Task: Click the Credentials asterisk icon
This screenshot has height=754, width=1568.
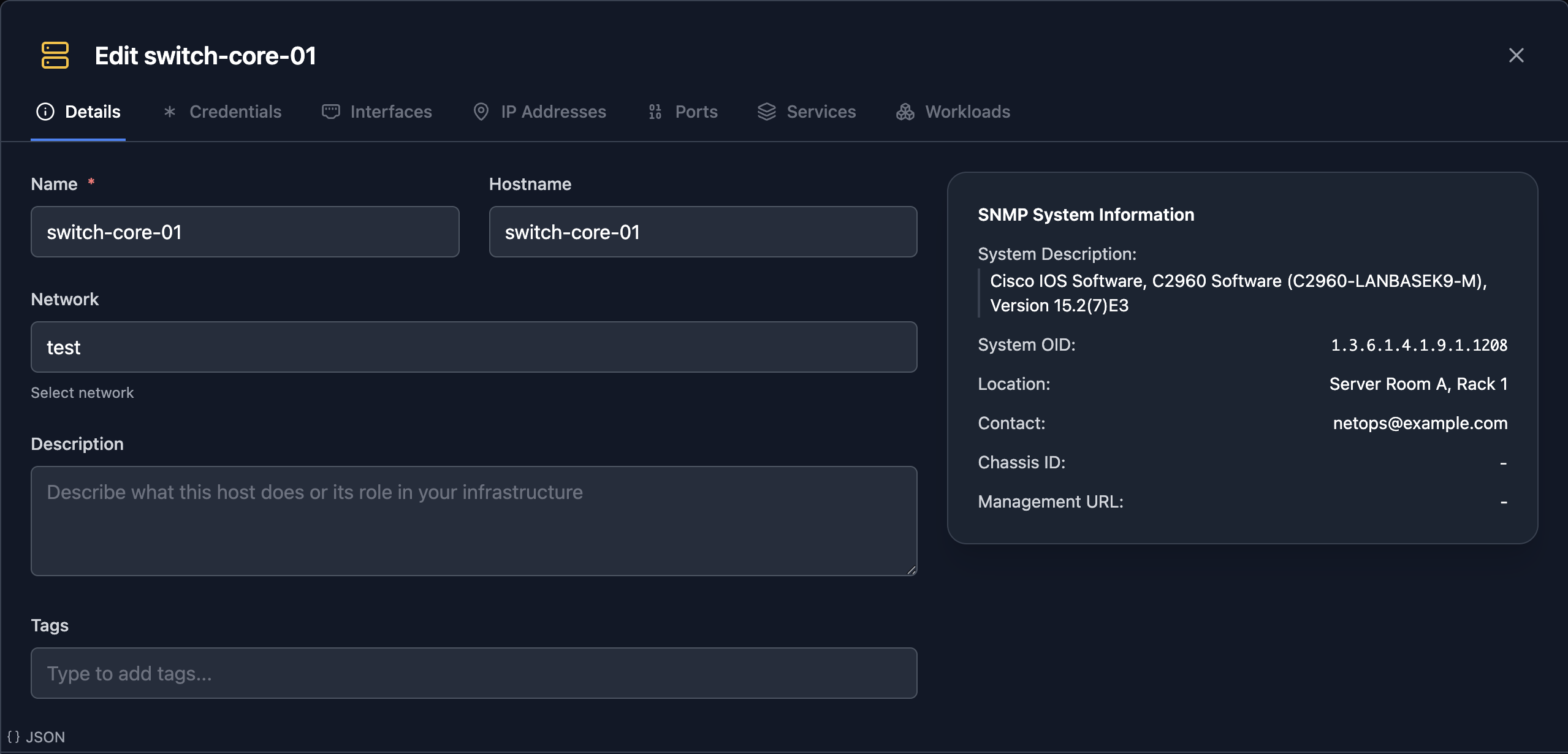Action: point(170,112)
